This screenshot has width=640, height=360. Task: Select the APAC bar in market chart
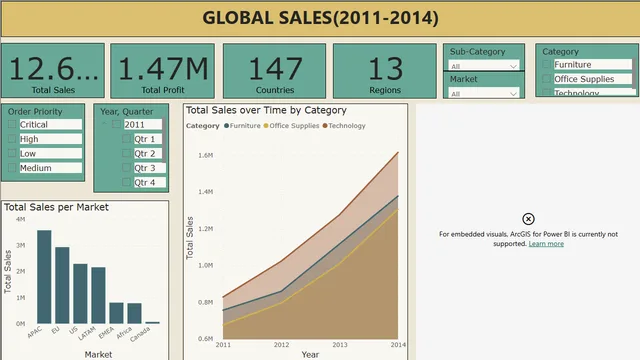(44, 277)
